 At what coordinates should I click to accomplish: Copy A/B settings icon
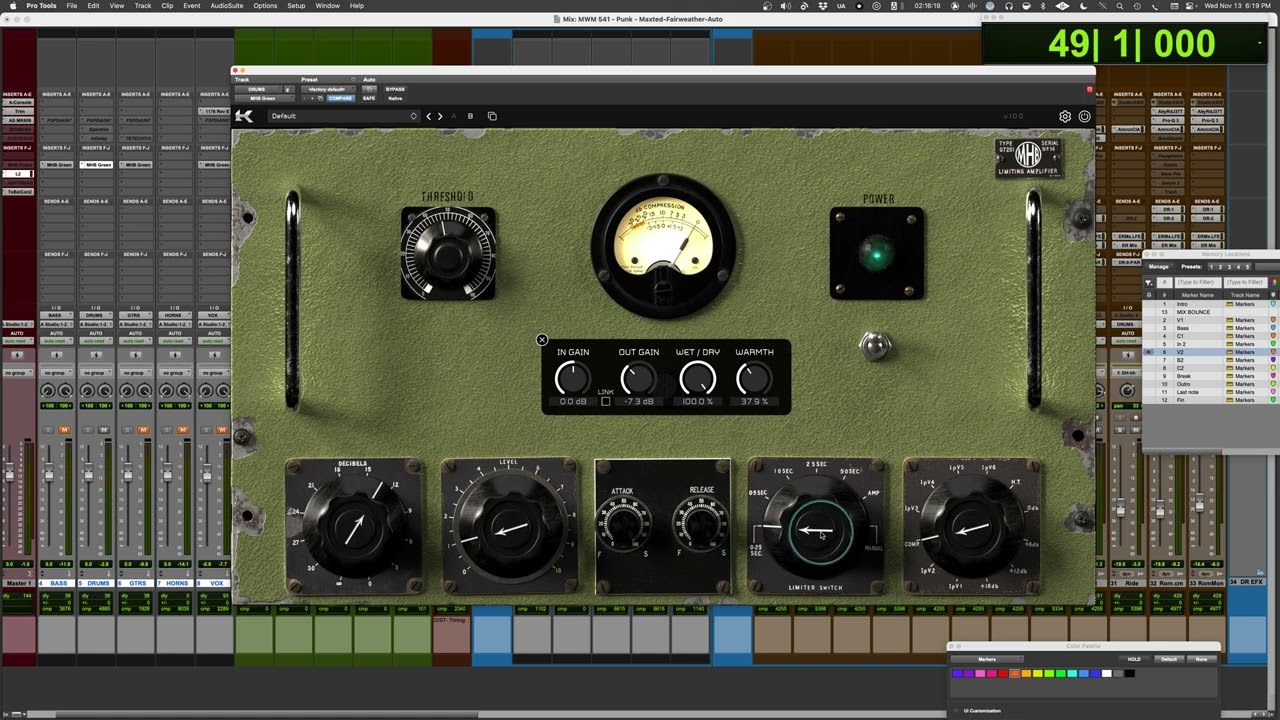pos(492,116)
